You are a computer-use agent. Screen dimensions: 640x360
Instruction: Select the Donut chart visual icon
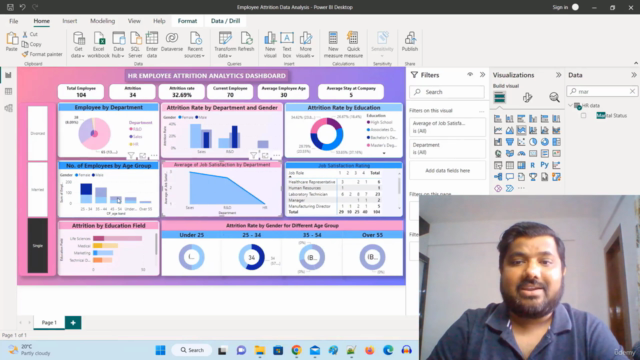pyautogui.click(x=544, y=142)
